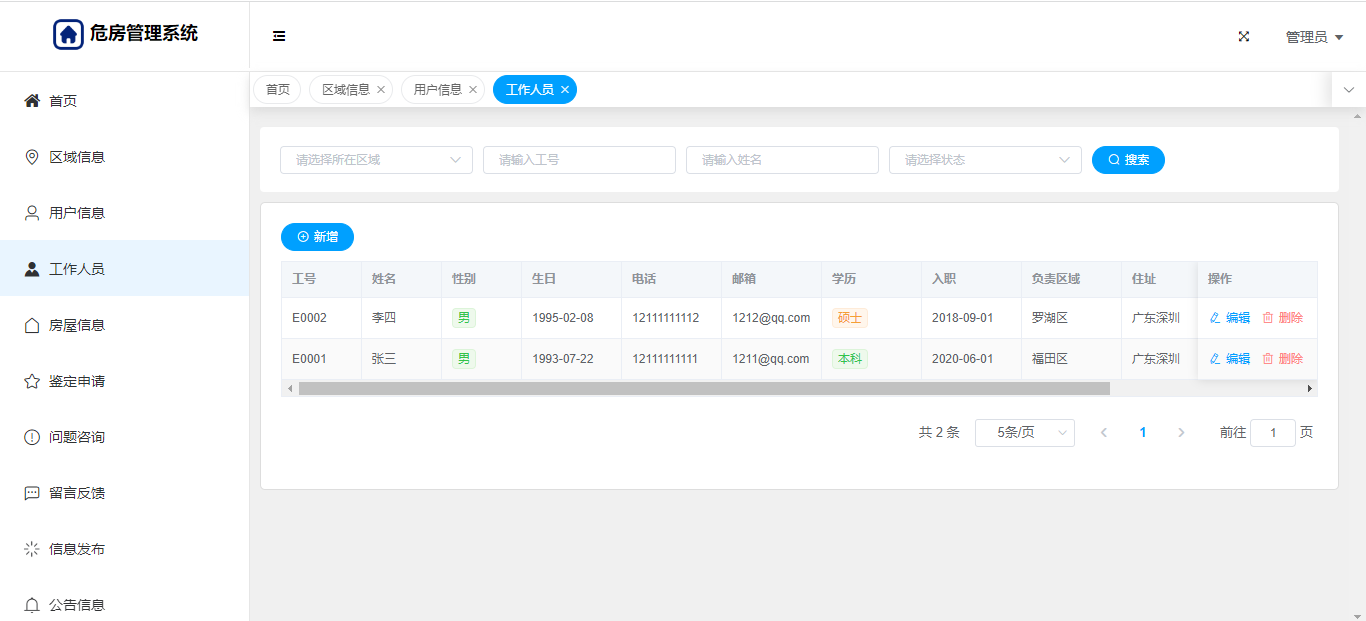This screenshot has height=621, width=1366.
Task: Click the 新增 button
Action: (x=317, y=237)
